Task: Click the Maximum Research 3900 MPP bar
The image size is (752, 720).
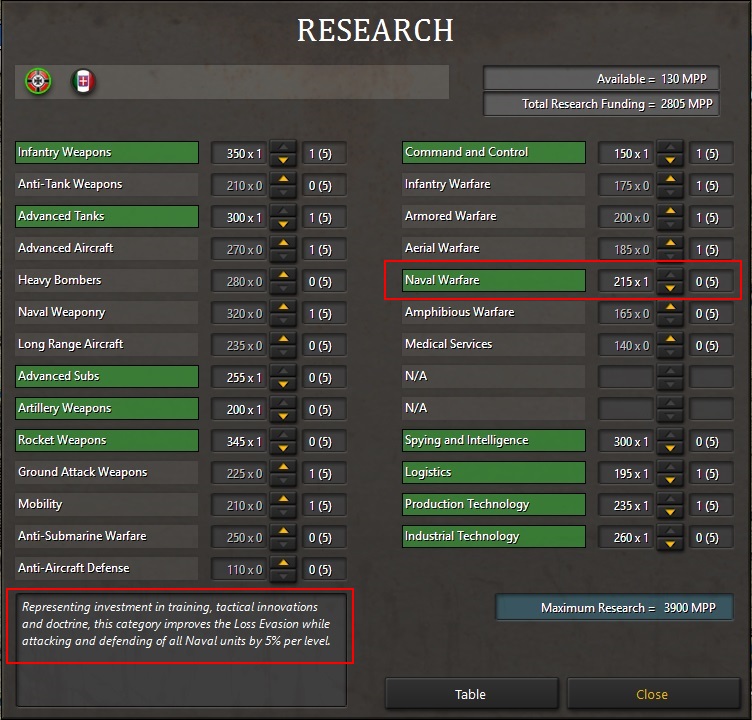Action: tap(614, 608)
